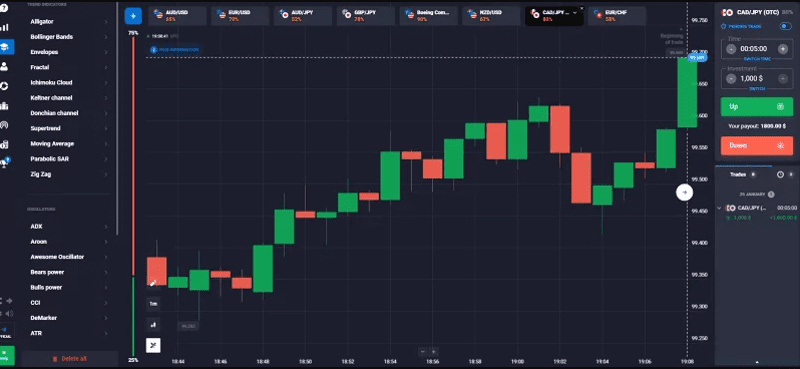Click the white arrow scroll-to-latest button
800x369 pixels.
[685, 192]
